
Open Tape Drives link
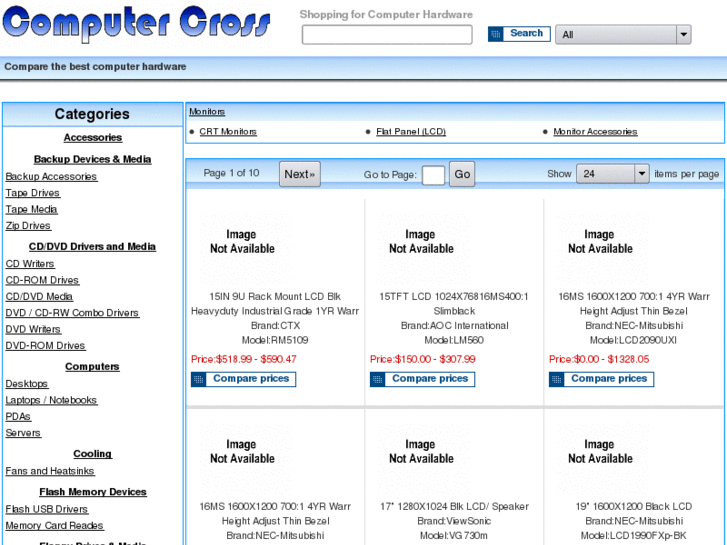[32, 193]
